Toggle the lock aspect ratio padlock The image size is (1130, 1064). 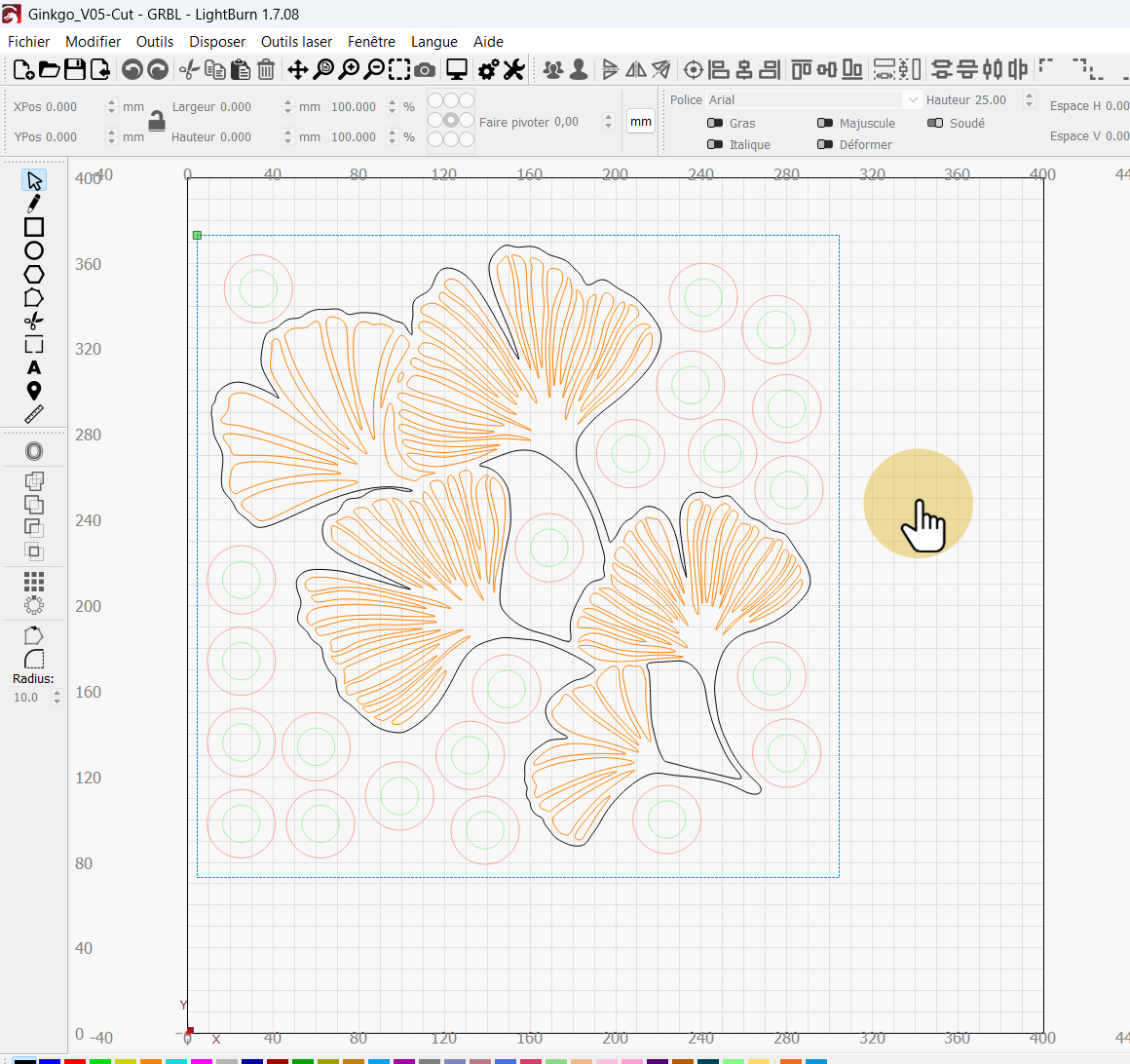click(x=156, y=121)
